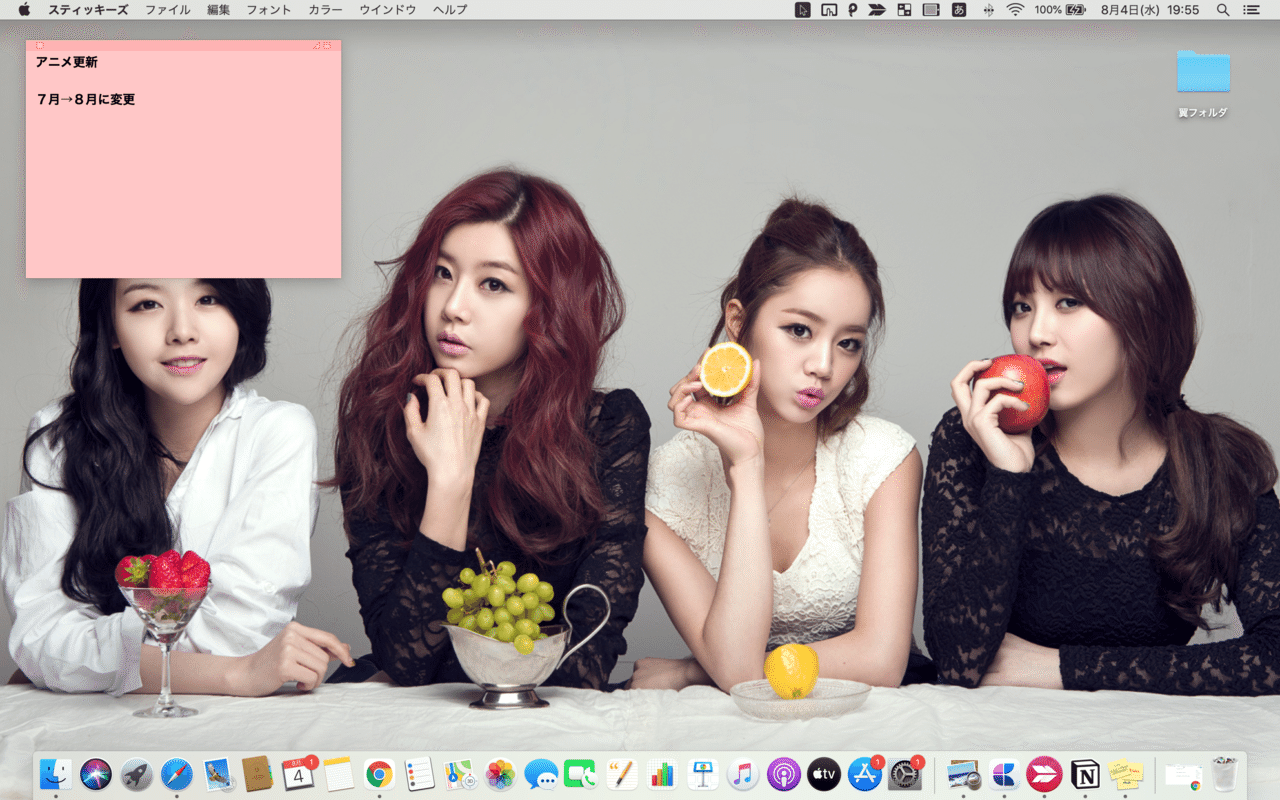
Task: Click the アニメ更新 text in sticky note
Action: [66, 62]
